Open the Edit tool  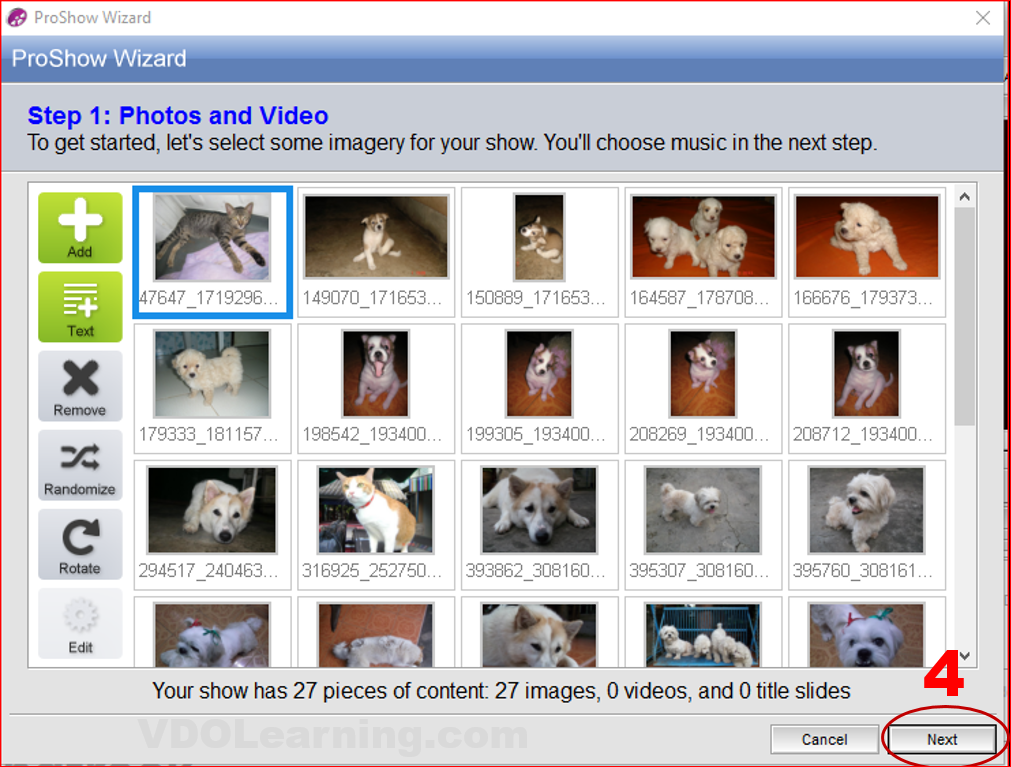click(x=80, y=624)
